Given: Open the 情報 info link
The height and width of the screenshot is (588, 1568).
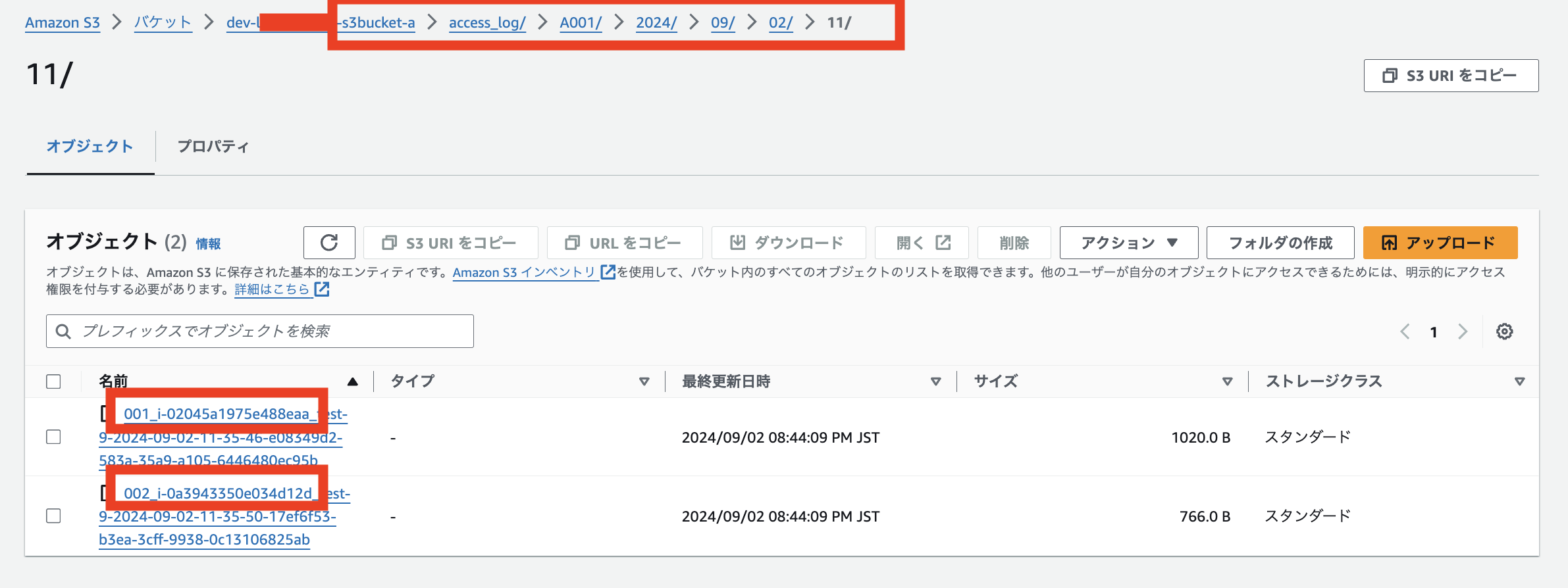Looking at the screenshot, I should [208, 244].
